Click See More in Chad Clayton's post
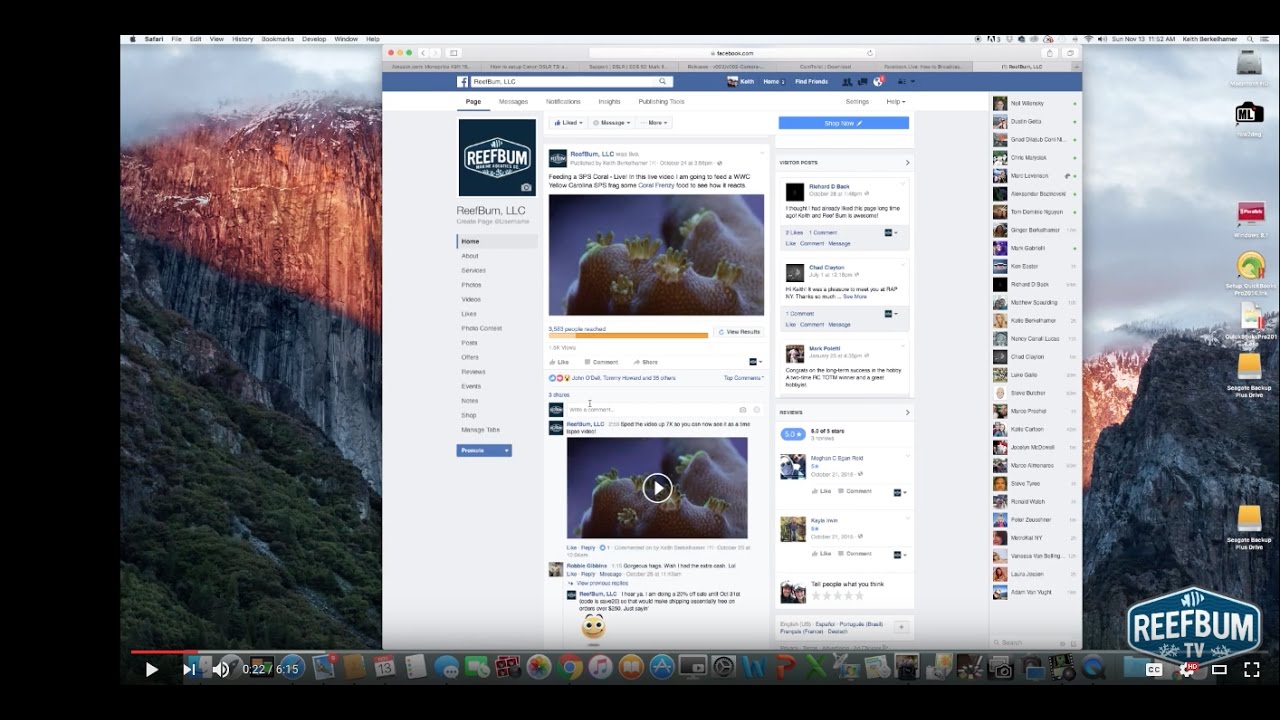 click(855, 297)
